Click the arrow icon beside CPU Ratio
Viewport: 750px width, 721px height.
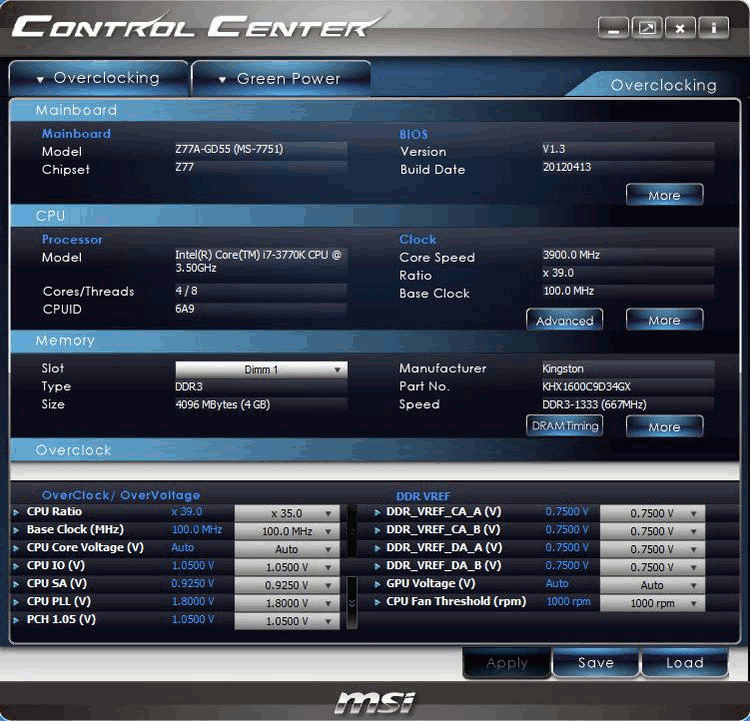(x=16, y=512)
